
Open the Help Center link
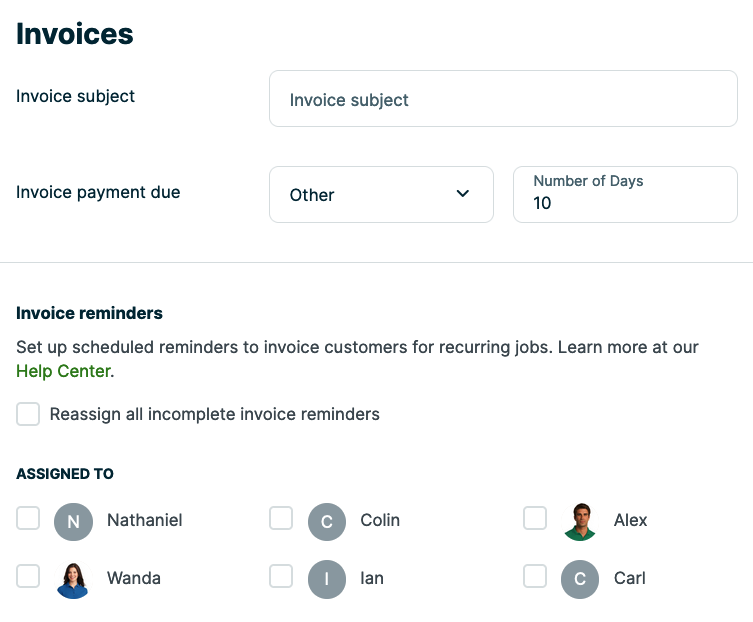64,371
